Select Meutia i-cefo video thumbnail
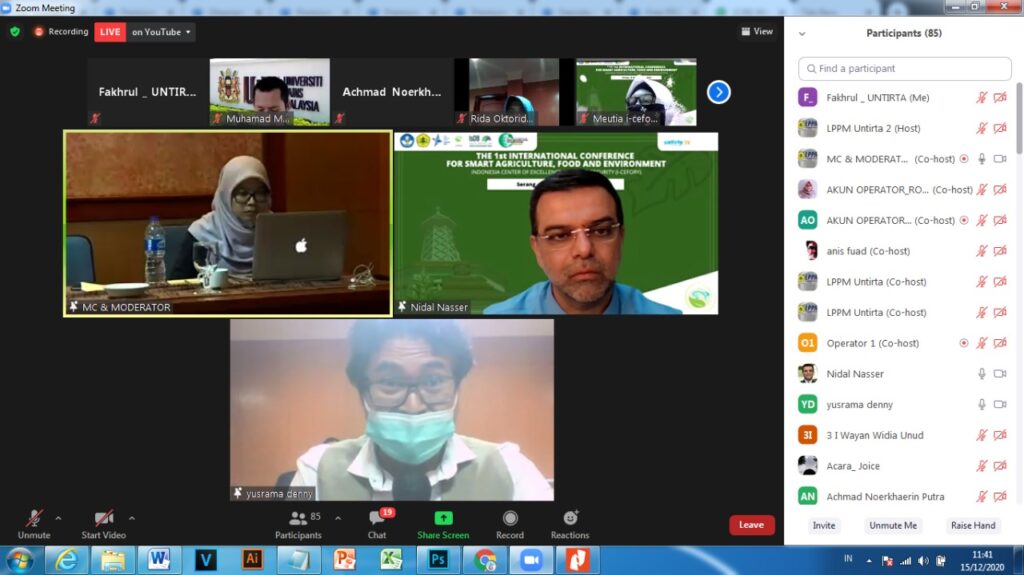 pos(636,91)
